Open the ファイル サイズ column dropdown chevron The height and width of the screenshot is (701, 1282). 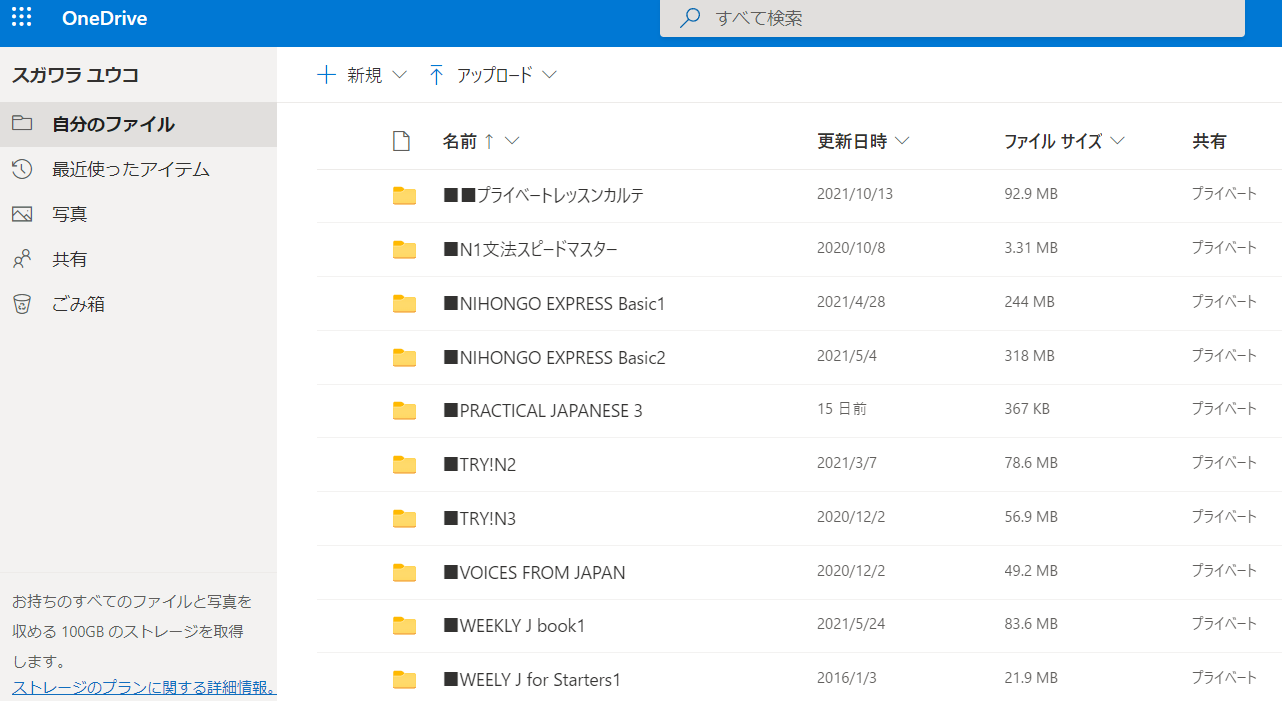coord(1117,141)
